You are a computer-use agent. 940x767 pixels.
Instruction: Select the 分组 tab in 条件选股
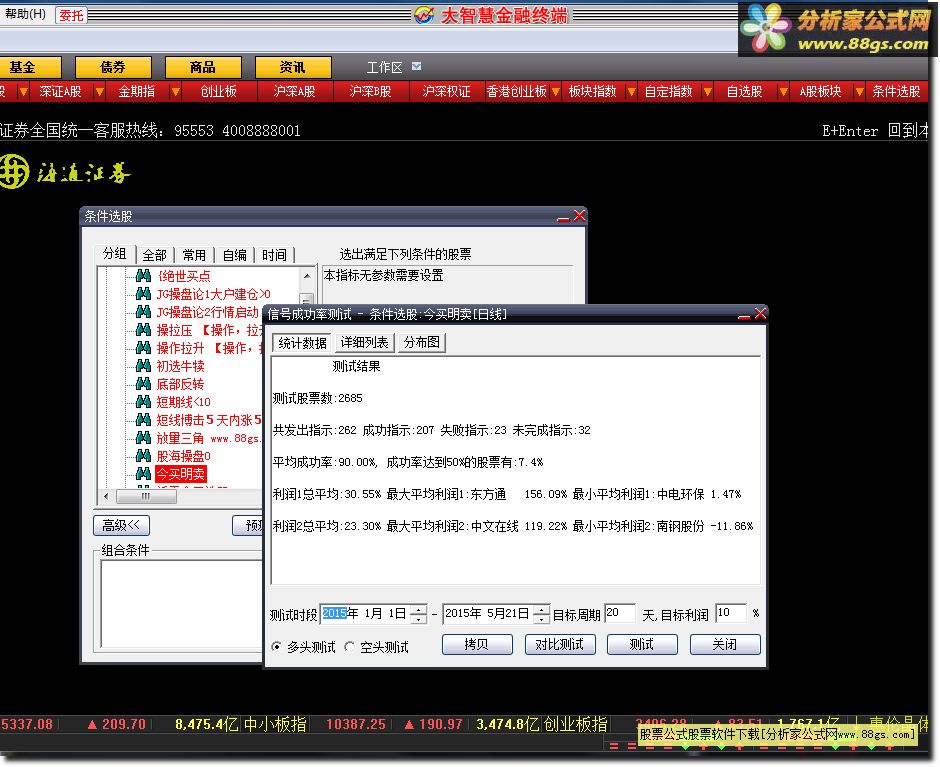click(x=115, y=254)
